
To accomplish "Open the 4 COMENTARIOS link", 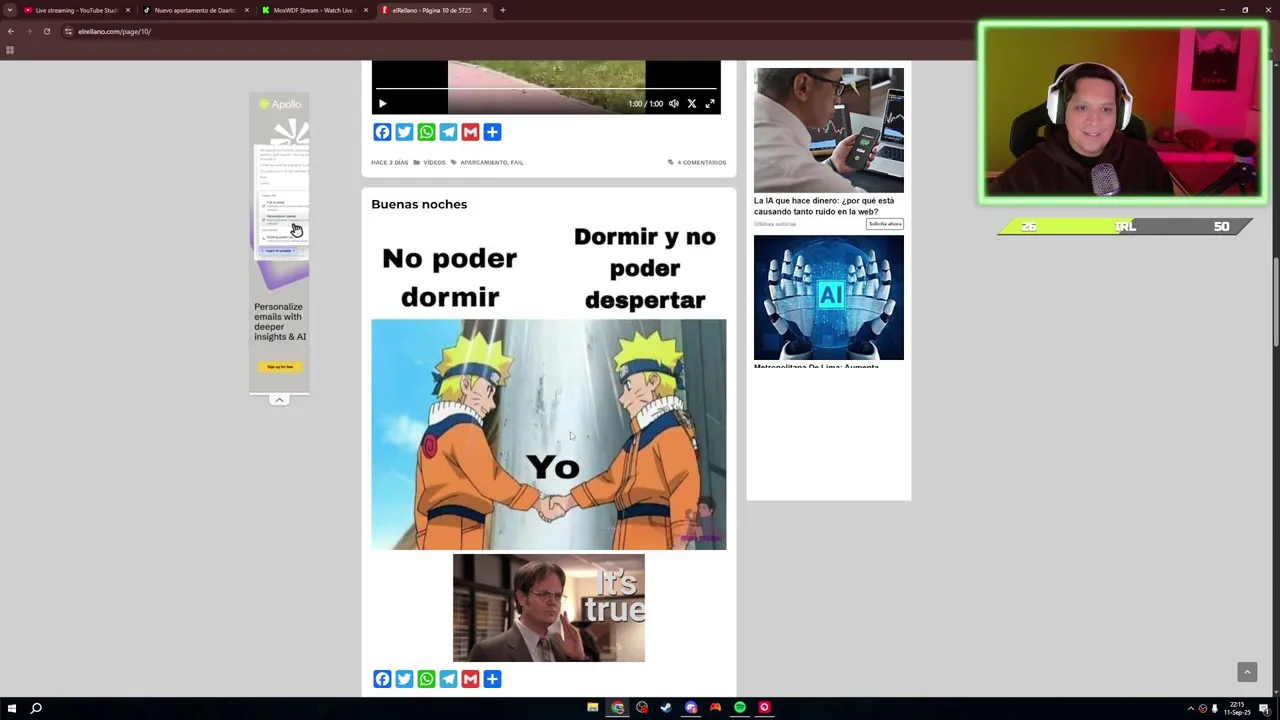I will coord(701,162).
